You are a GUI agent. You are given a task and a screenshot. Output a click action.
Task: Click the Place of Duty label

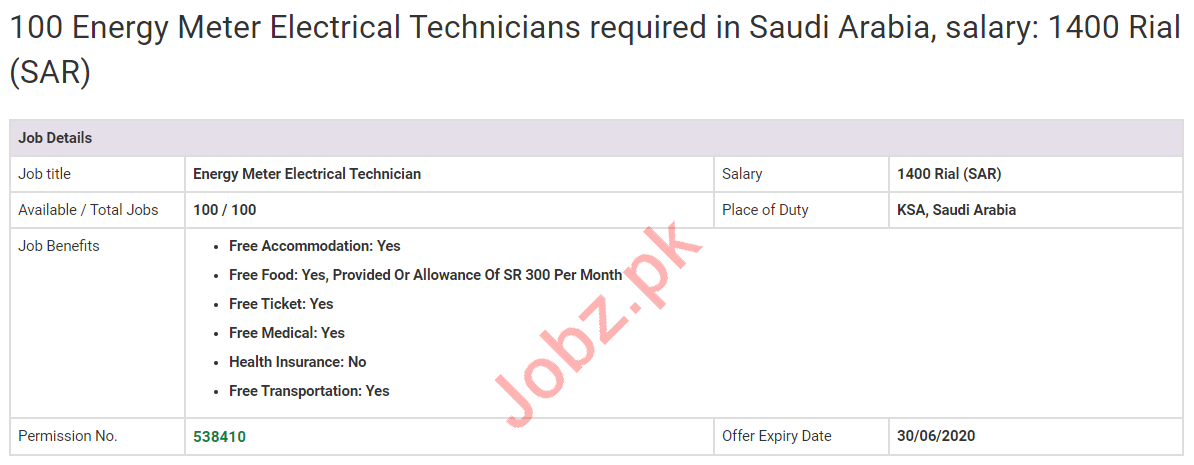click(x=765, y=210)
